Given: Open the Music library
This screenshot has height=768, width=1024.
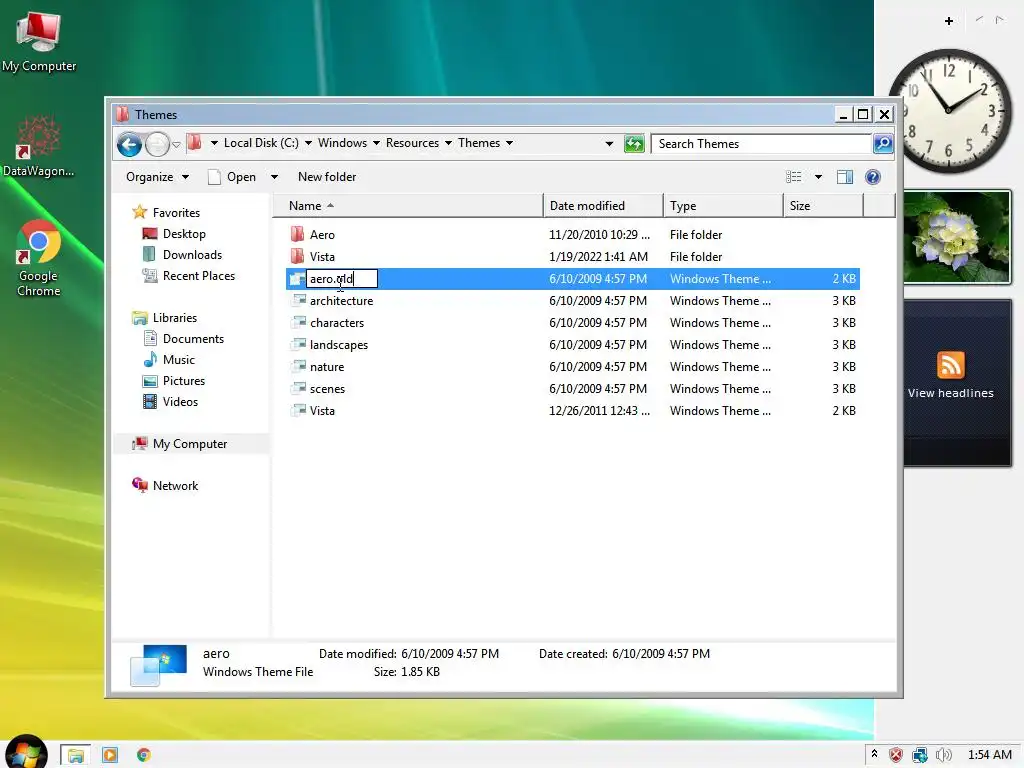Looking at the screenshot, I should (x=169, y=360).
